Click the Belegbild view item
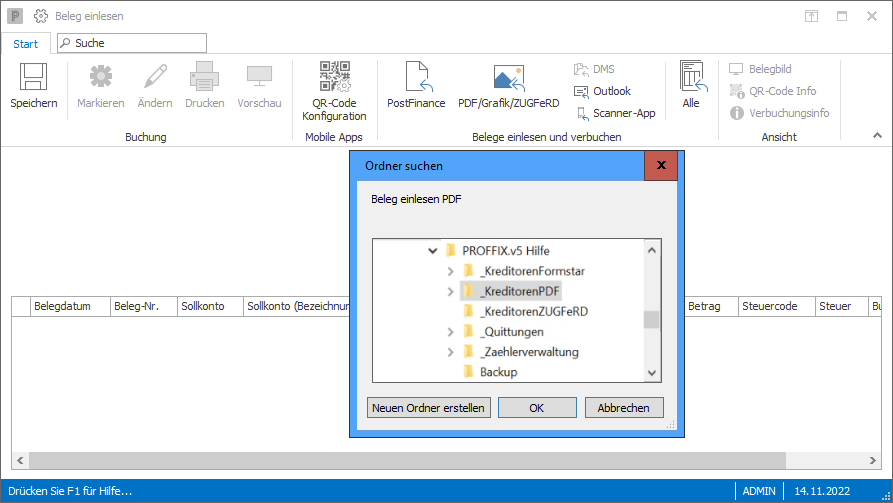 click(760, 69)
